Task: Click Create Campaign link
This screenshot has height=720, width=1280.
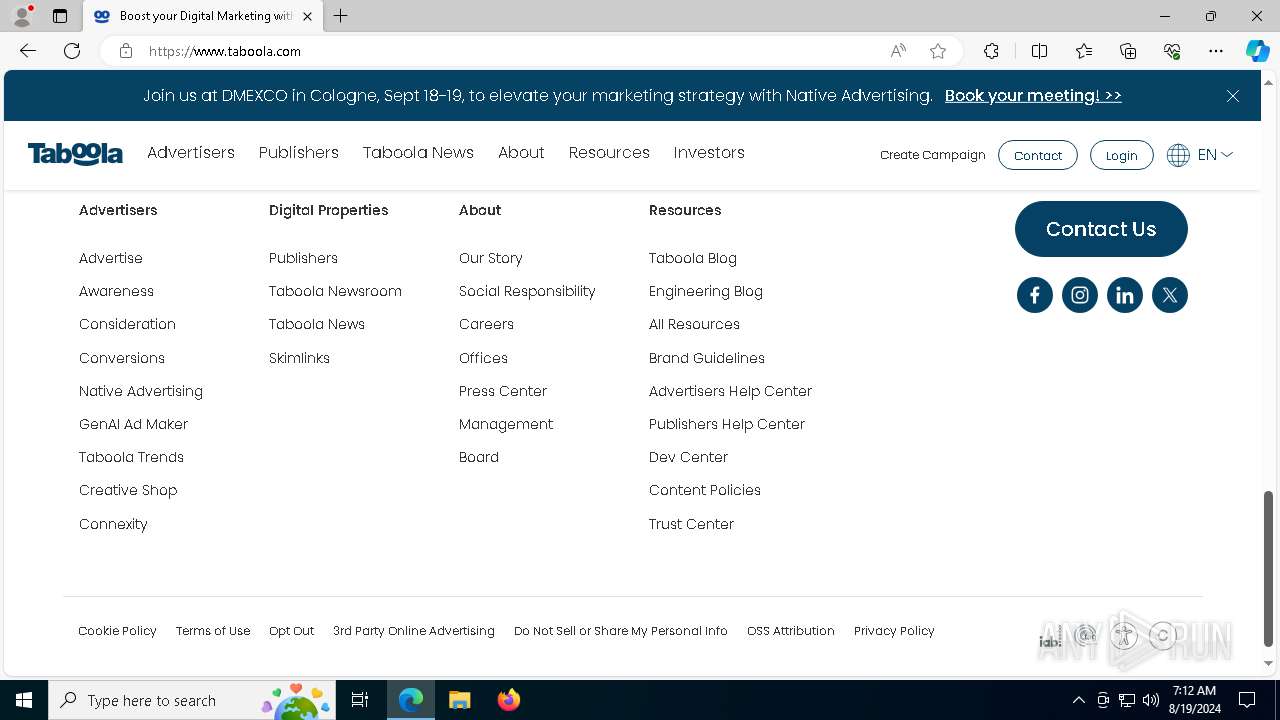Action: [x=933, y=155]
